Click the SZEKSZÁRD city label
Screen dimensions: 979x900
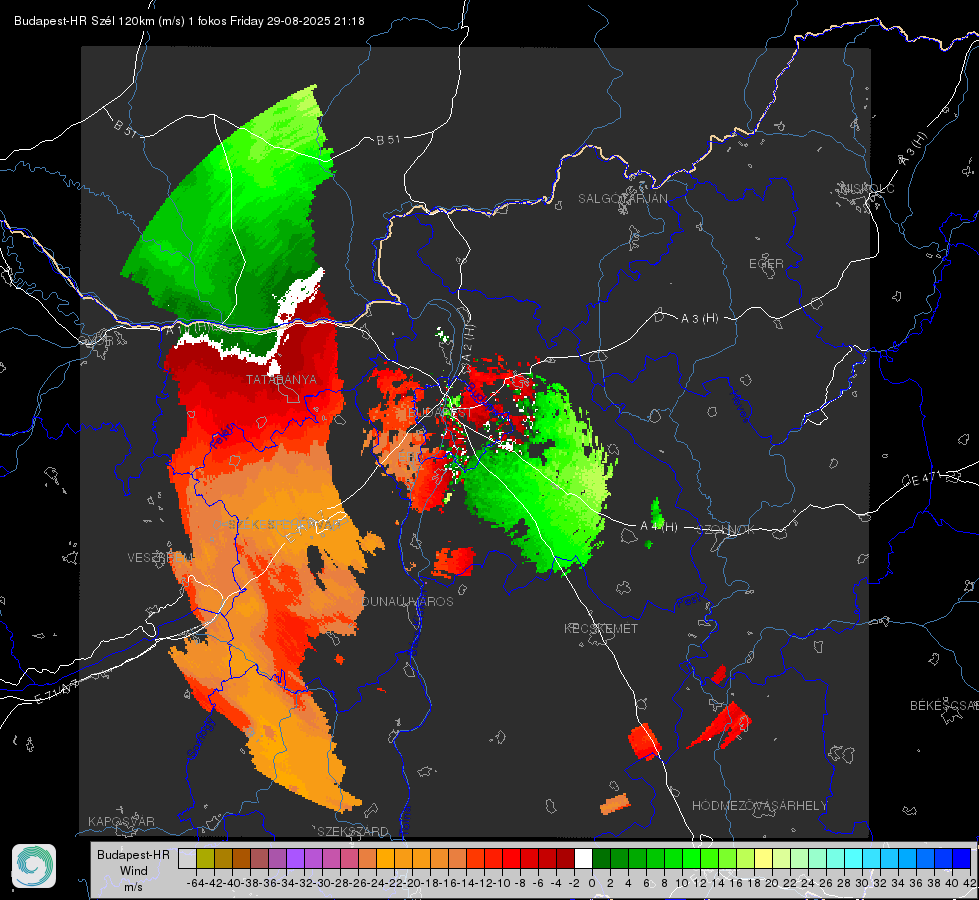(x=353, y=831)
